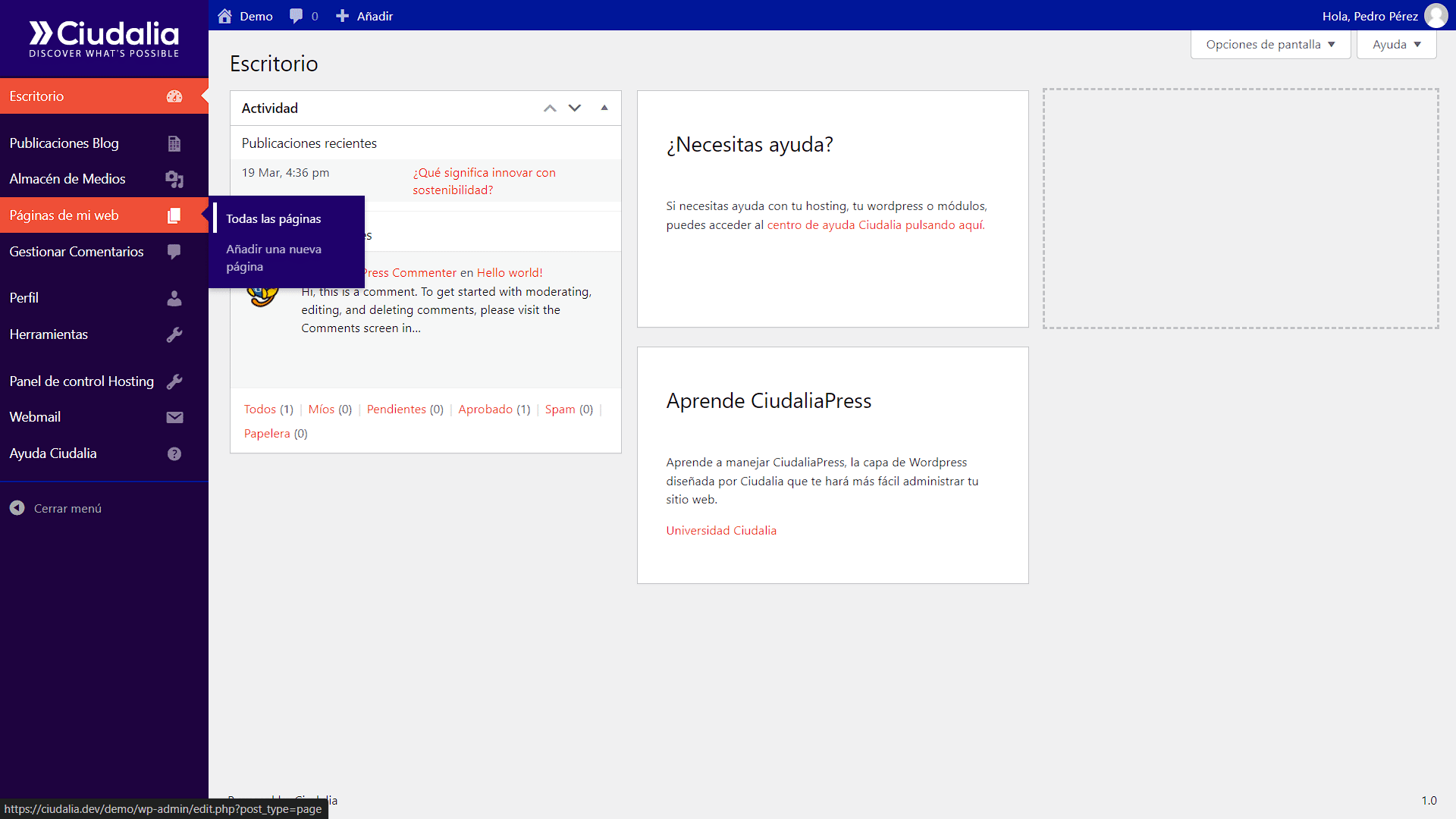Open Almacén de Medios media icon

coord(174,180)
